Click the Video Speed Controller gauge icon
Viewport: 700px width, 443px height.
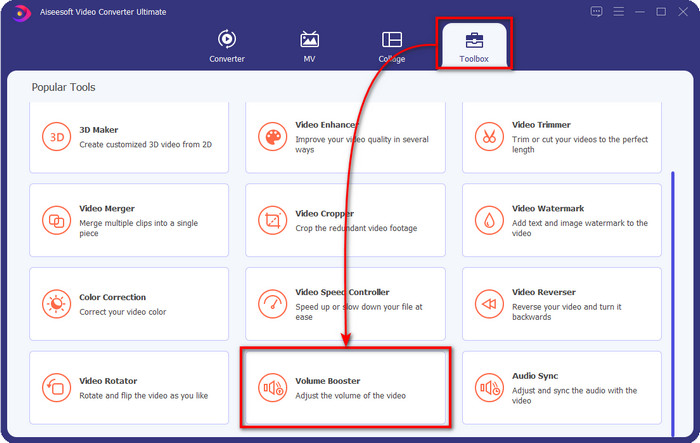[x=272, y=304]
